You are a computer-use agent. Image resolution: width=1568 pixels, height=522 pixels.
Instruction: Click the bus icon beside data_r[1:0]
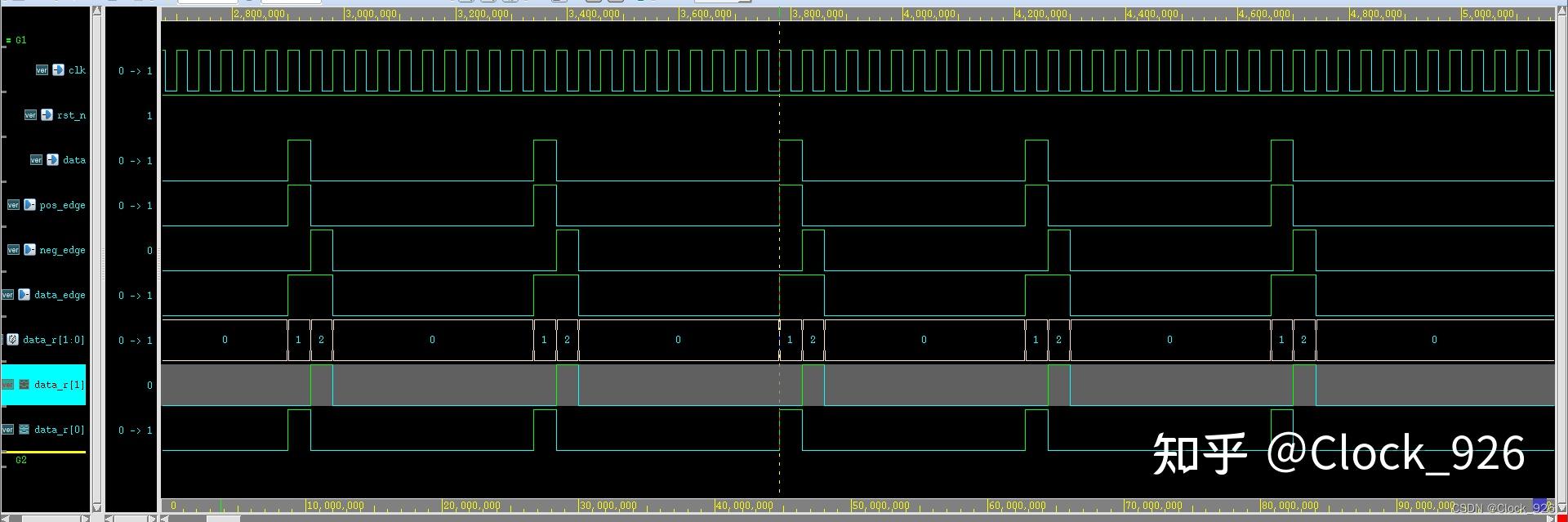point(12,340)
